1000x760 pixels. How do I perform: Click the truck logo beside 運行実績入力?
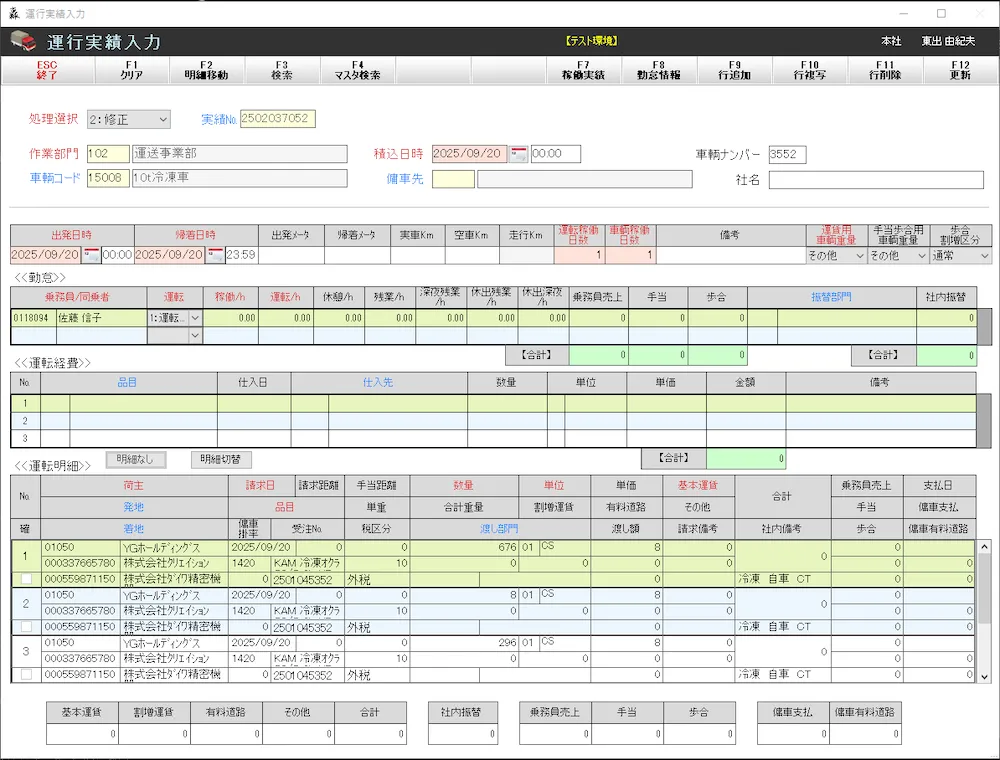coord(23,42)
